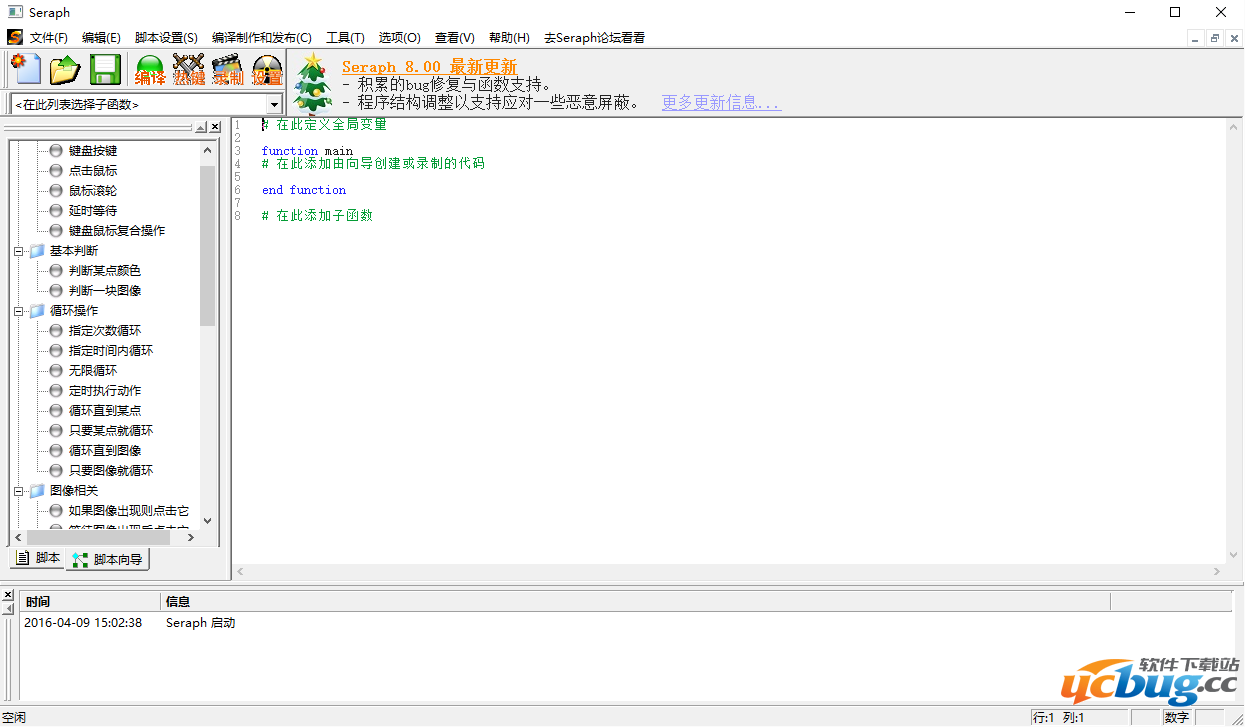This screenshot has width=1245, height=727.
Task: Open the 设置 settings toolbar icon
Action: (267, 69)
